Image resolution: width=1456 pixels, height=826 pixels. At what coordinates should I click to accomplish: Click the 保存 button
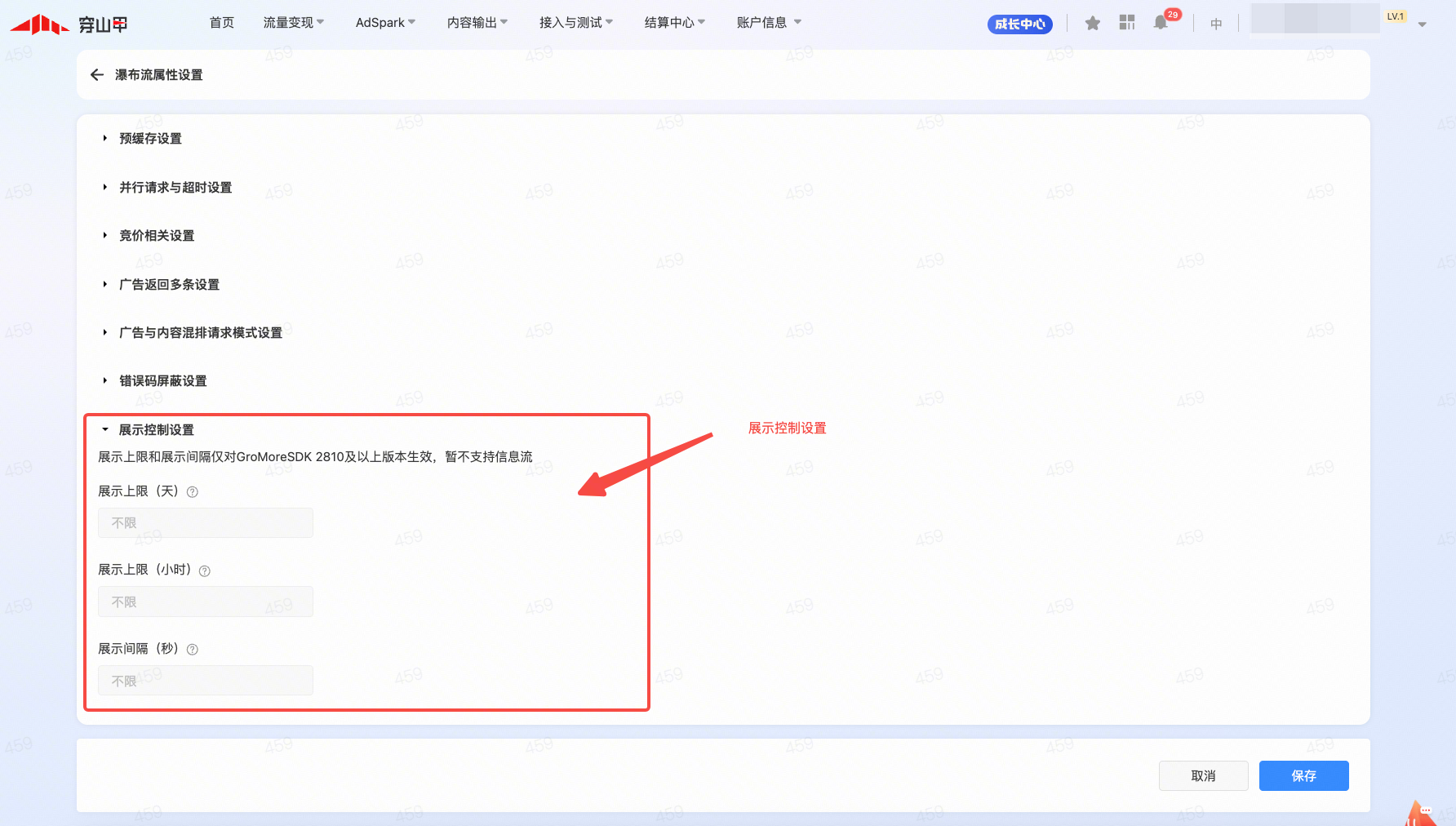1303,776
